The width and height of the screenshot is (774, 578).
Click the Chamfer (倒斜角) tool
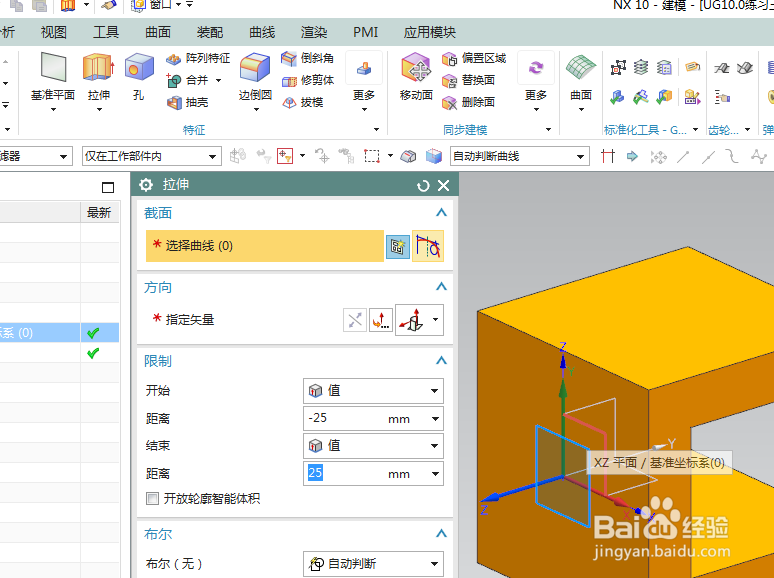[307, 58]
